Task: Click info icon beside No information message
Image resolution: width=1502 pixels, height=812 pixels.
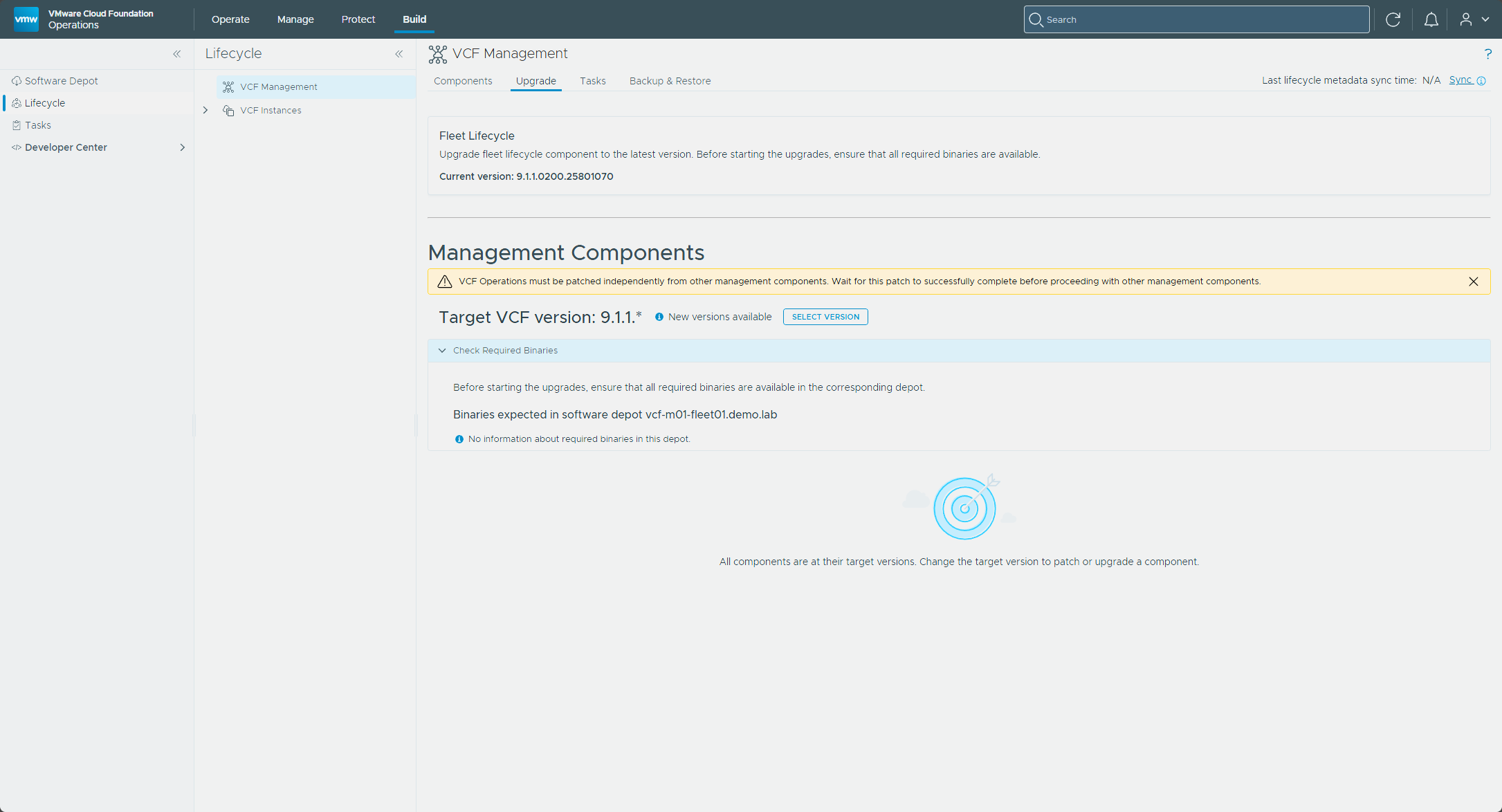Action: tap(459, 439)
